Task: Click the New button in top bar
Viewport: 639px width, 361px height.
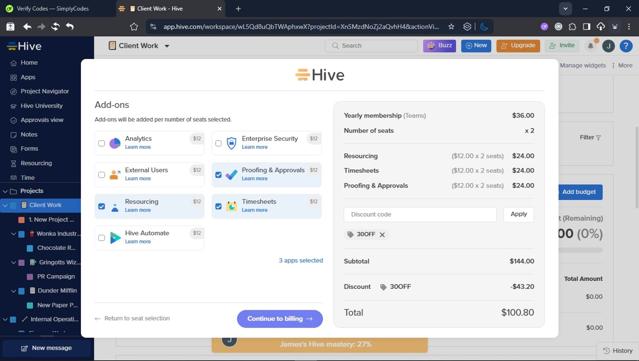Action: click(x=476, y=46)
